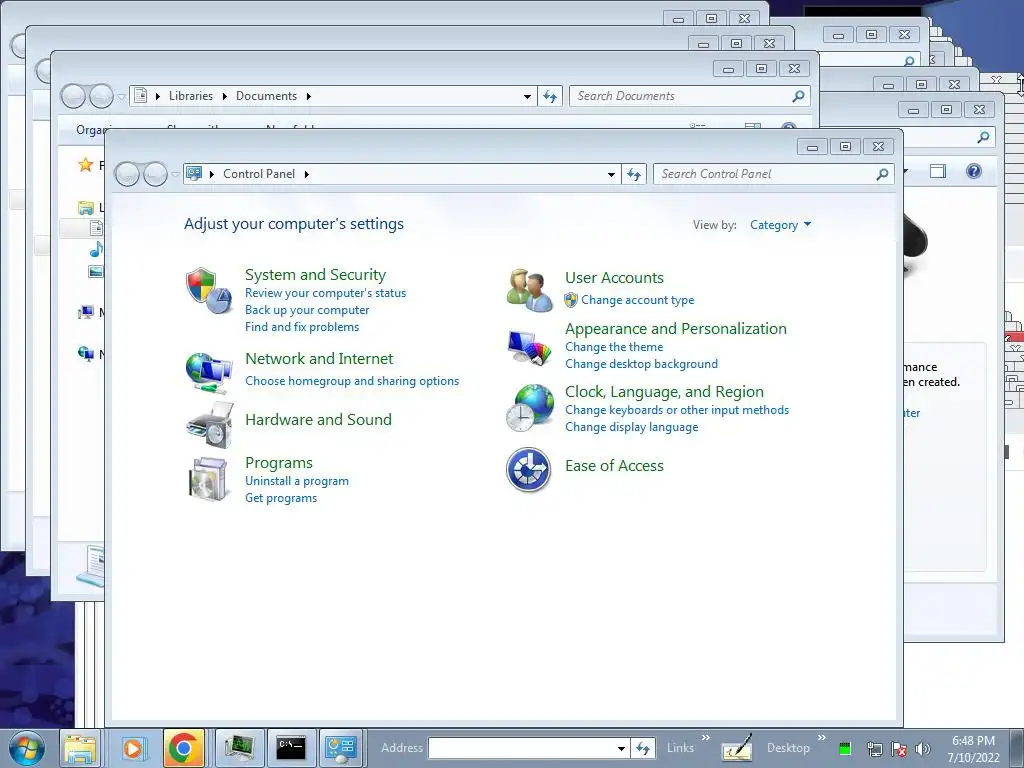
Task: Open the Resource Monitor taskbar button
Action: [240, 748]
